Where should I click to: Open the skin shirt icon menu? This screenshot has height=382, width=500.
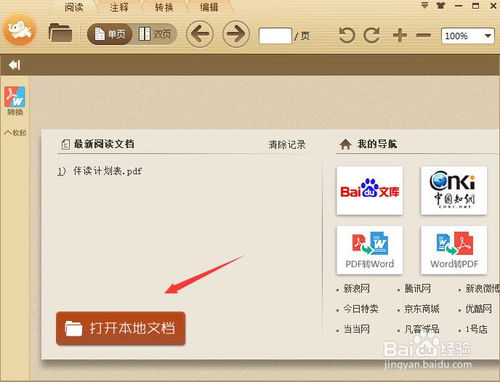click(x=441, y=6)
